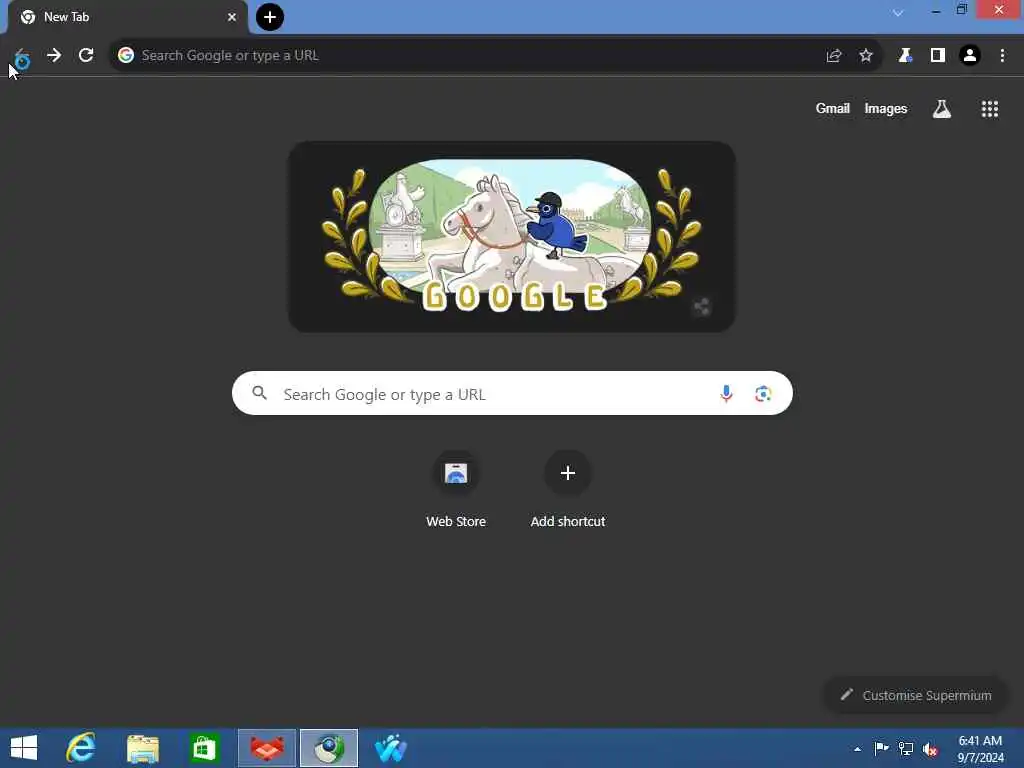This screenshot has height=768, width=1024.
Task: Open the Web Store shortcut
Action: 456,488
